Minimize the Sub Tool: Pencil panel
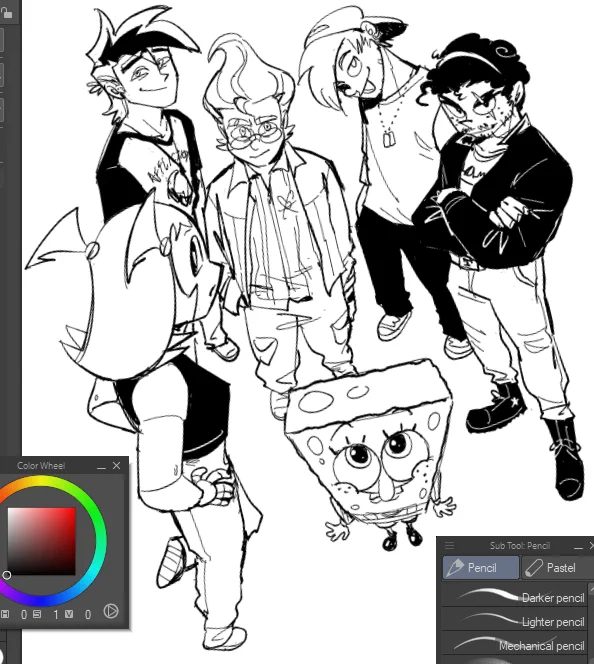This screenshot has height=664, width=594. tap(578, 547)
